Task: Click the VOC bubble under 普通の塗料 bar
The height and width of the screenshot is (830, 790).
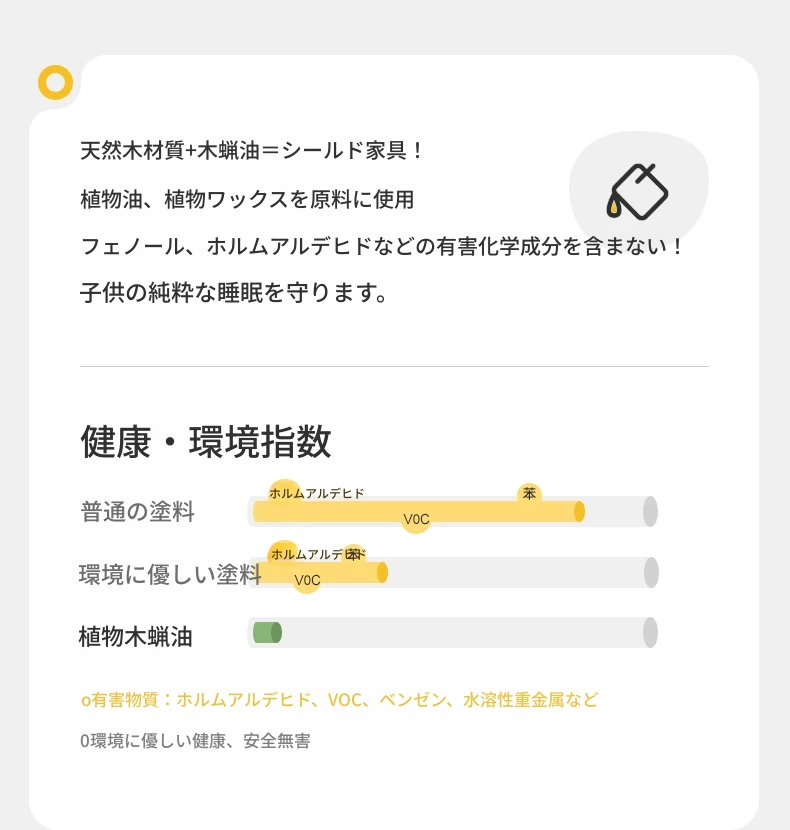Action: click(x=416, y=519)
